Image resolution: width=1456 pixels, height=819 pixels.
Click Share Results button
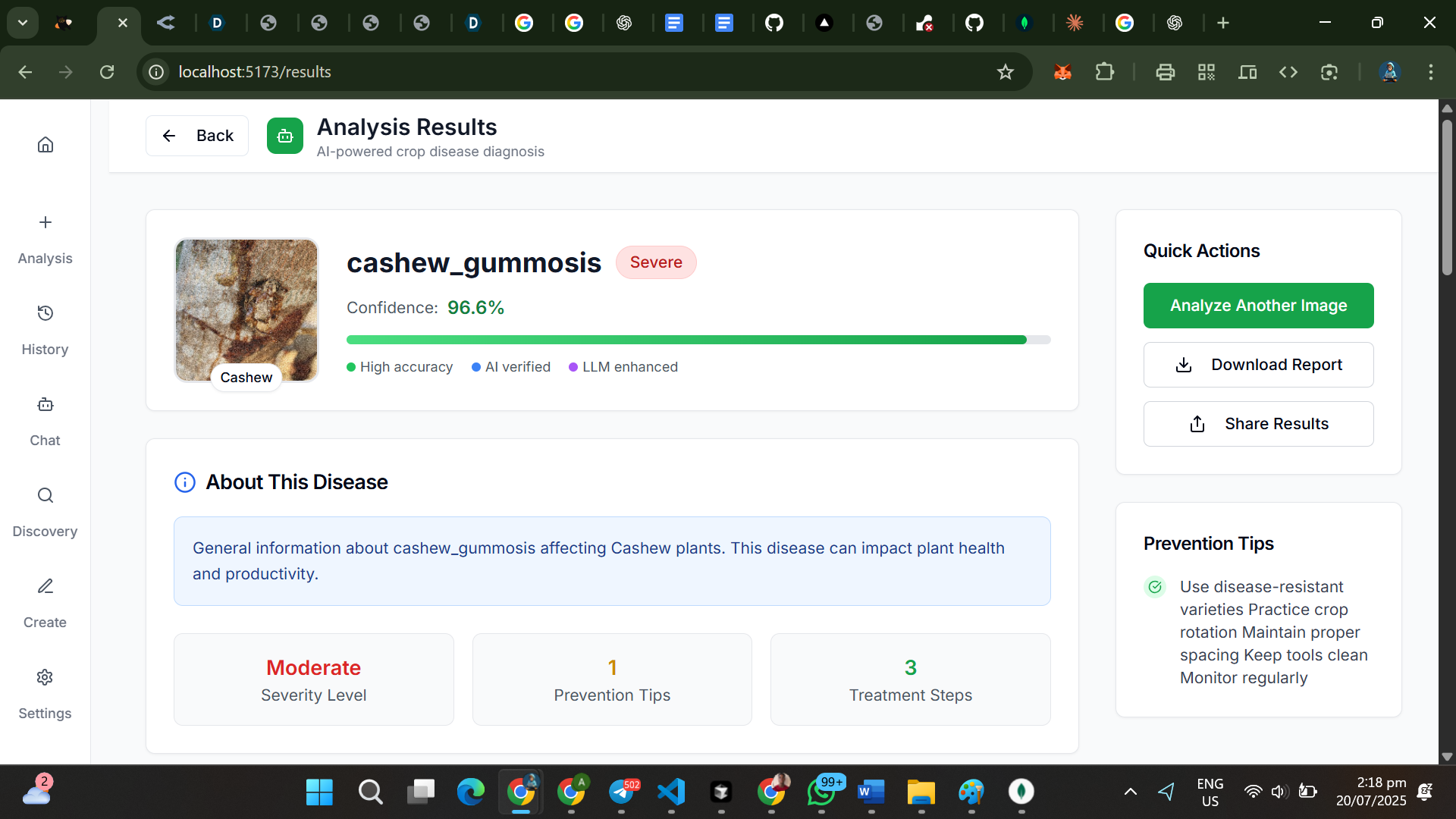click(x=1258, y=424)
